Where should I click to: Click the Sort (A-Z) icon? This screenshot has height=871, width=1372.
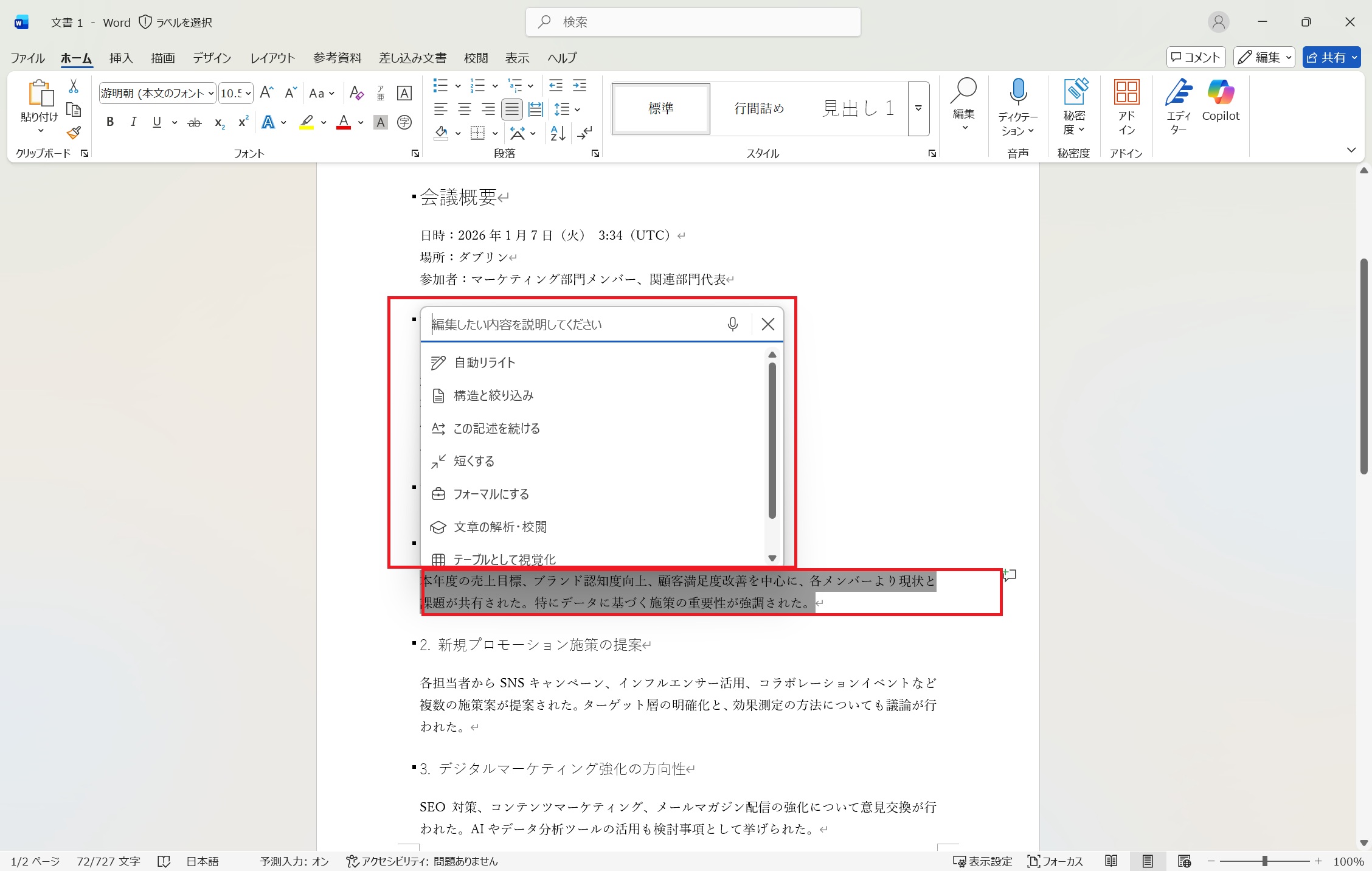click(x=558, y=133)
